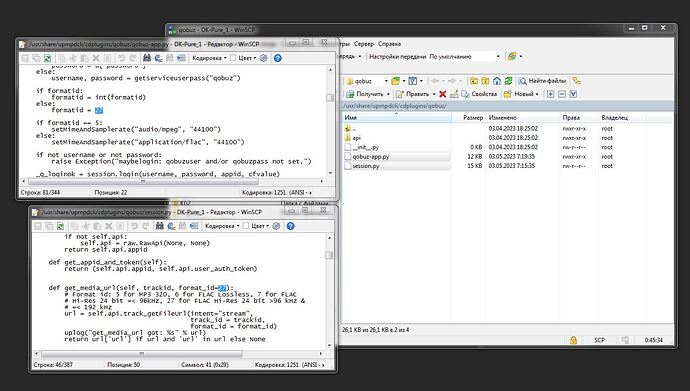690x391 pixels.
Task: Open preferences gear icon in session.py editor
Action: point(276,226)
